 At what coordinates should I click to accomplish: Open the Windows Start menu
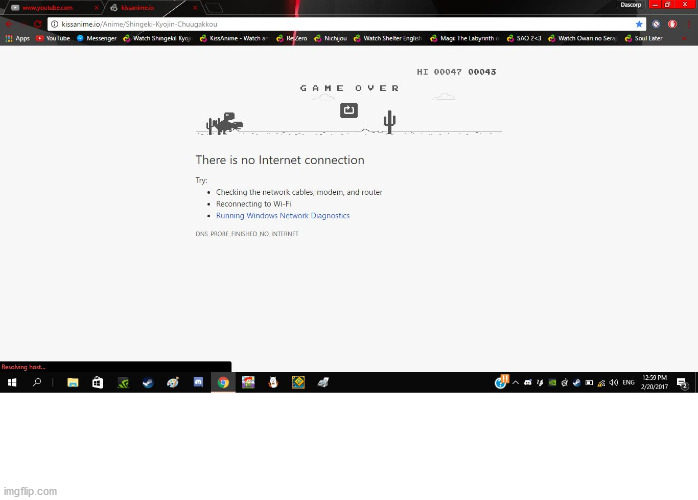(12, 382)
